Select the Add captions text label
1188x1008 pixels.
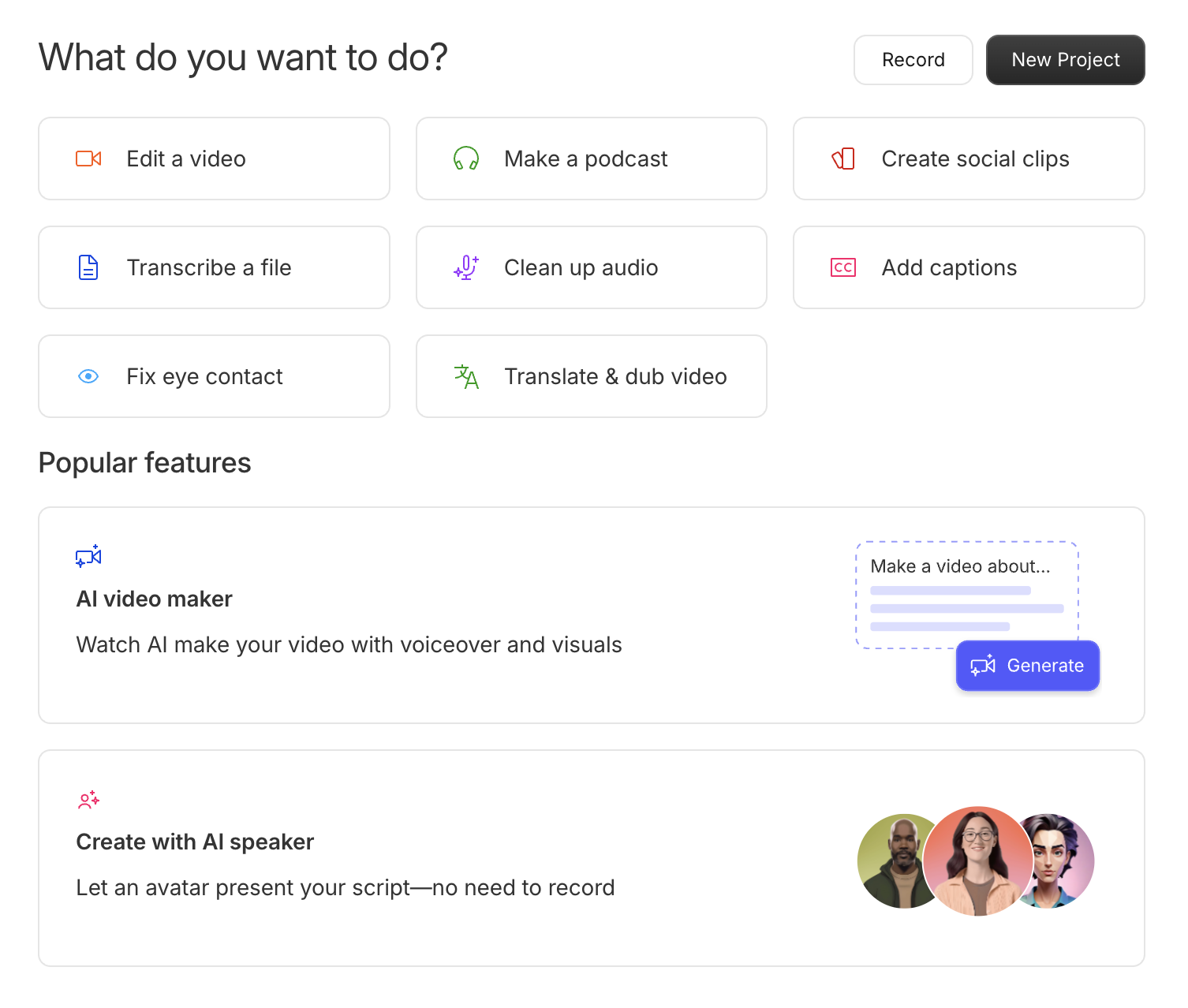click(949, 267)
